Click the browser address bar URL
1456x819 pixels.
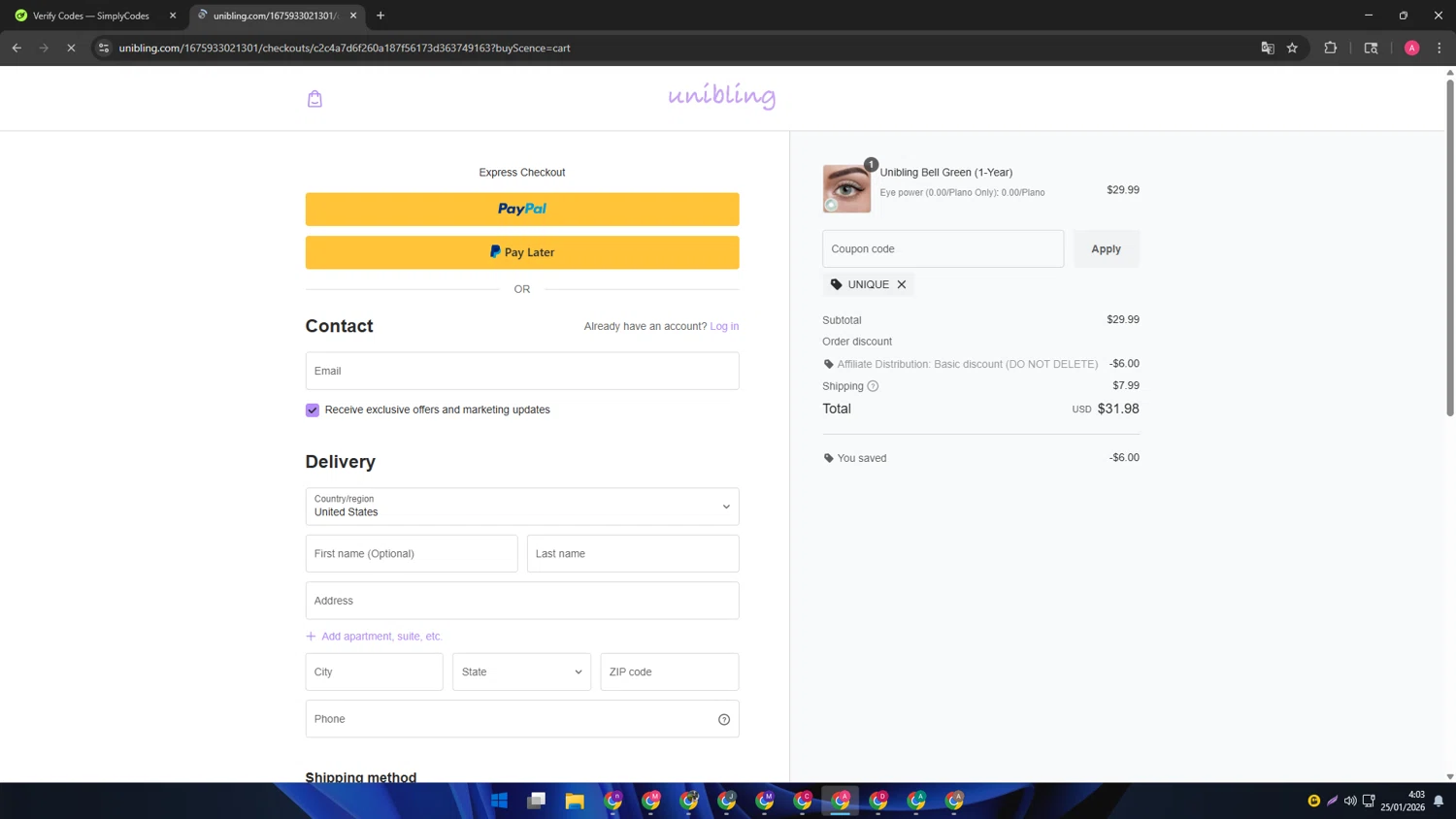(x=345, y=48)
